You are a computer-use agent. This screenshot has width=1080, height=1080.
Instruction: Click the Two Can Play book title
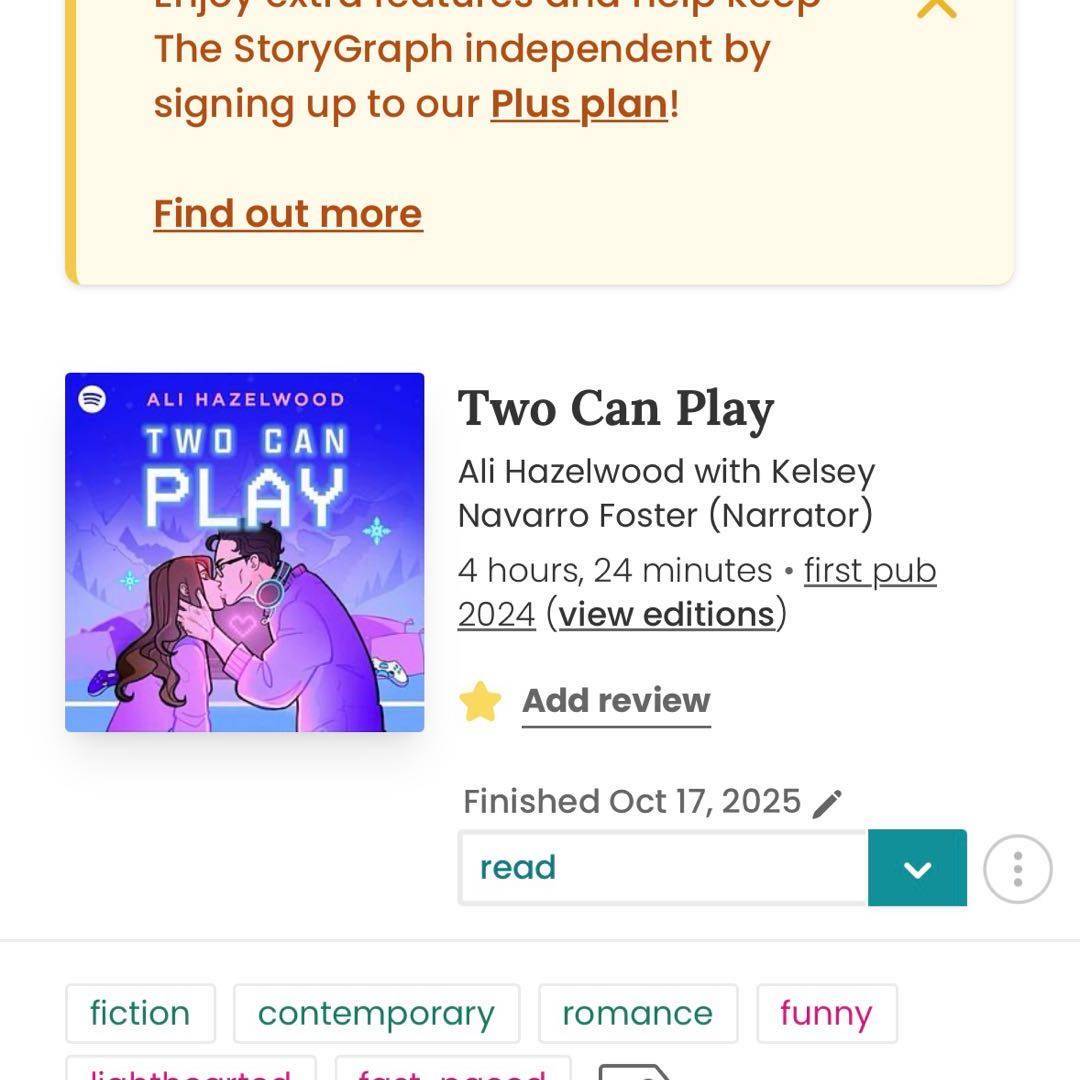tap(616, 409)
